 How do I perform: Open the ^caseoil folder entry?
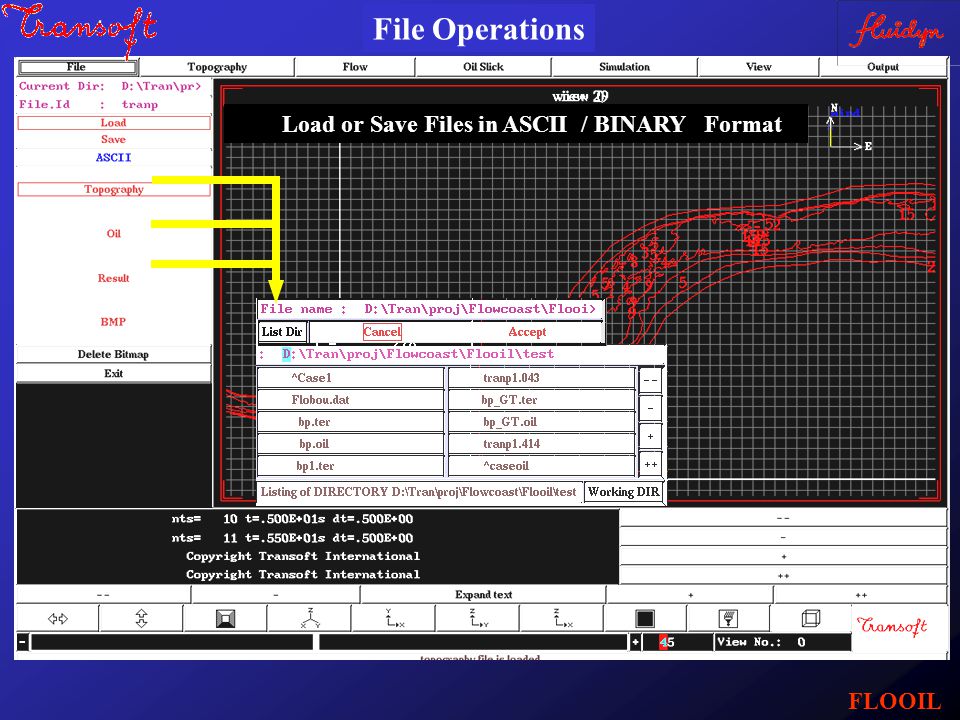[x=542, y=466]
